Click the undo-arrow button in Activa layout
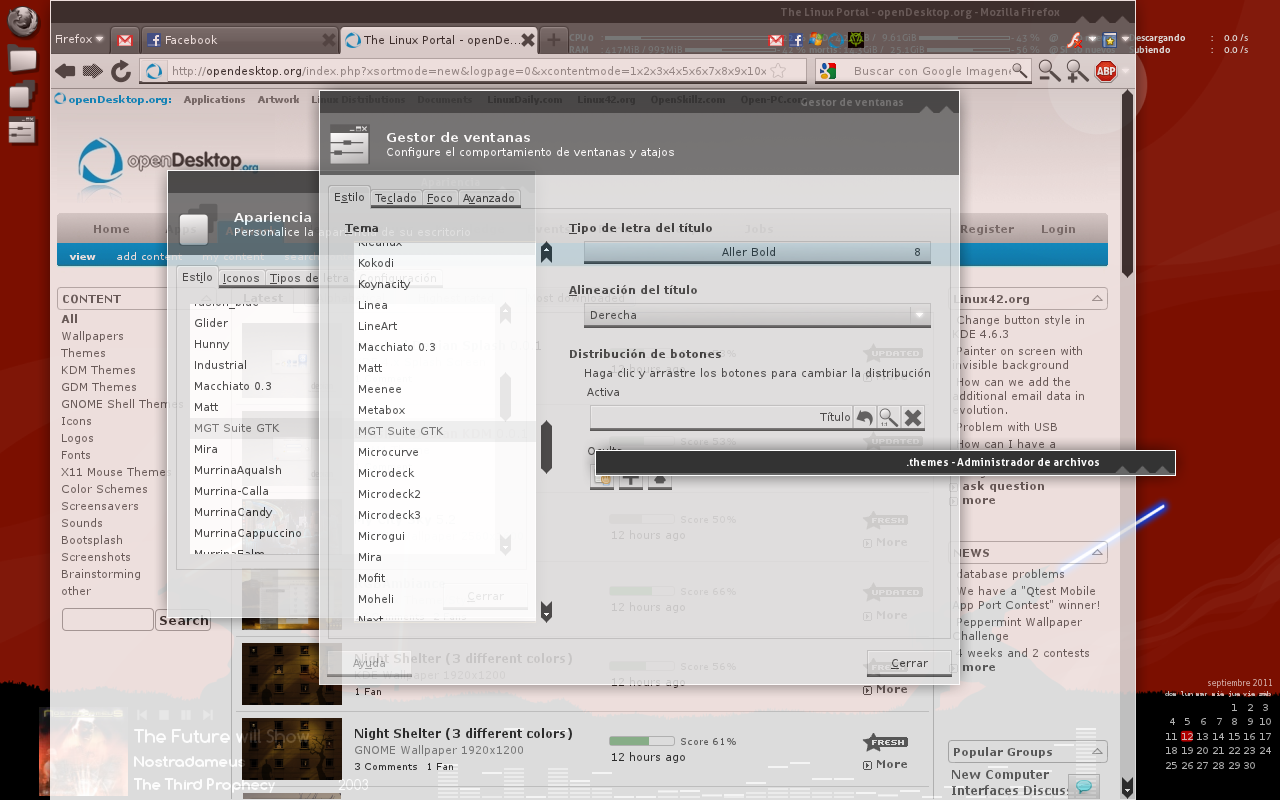The image size is (1280, 800). [x=865, y=417]
